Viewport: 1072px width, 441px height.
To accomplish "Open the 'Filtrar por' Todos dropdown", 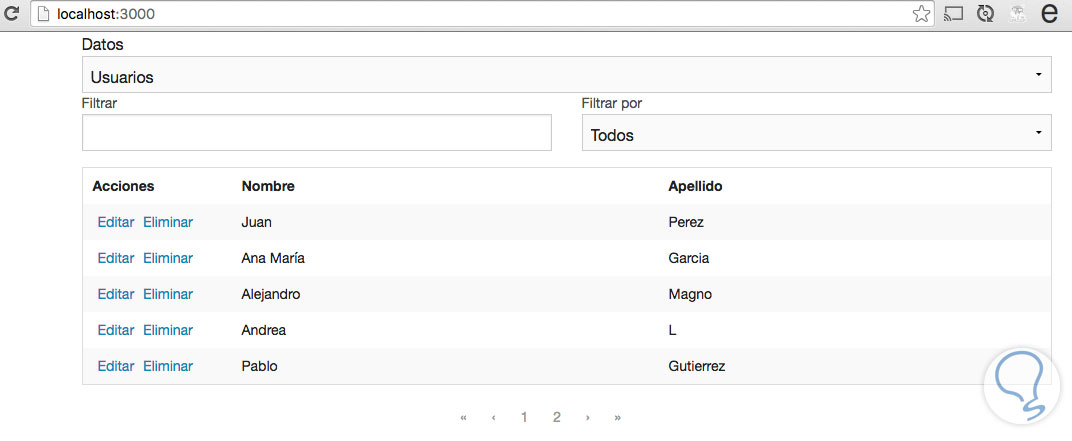I will click(816, 133).
